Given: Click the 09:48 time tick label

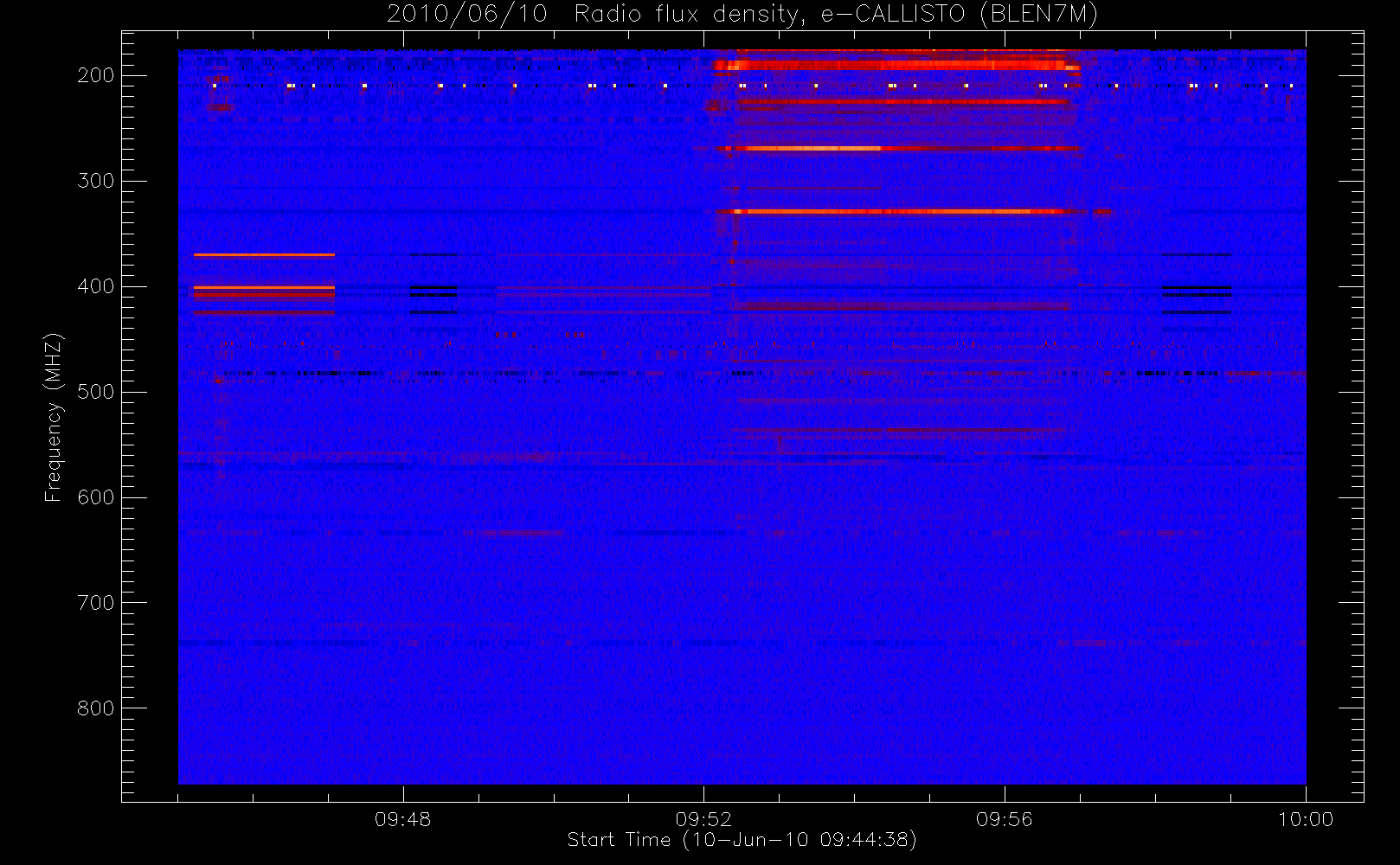Looking at the screenshot, I should click(403, 819).
